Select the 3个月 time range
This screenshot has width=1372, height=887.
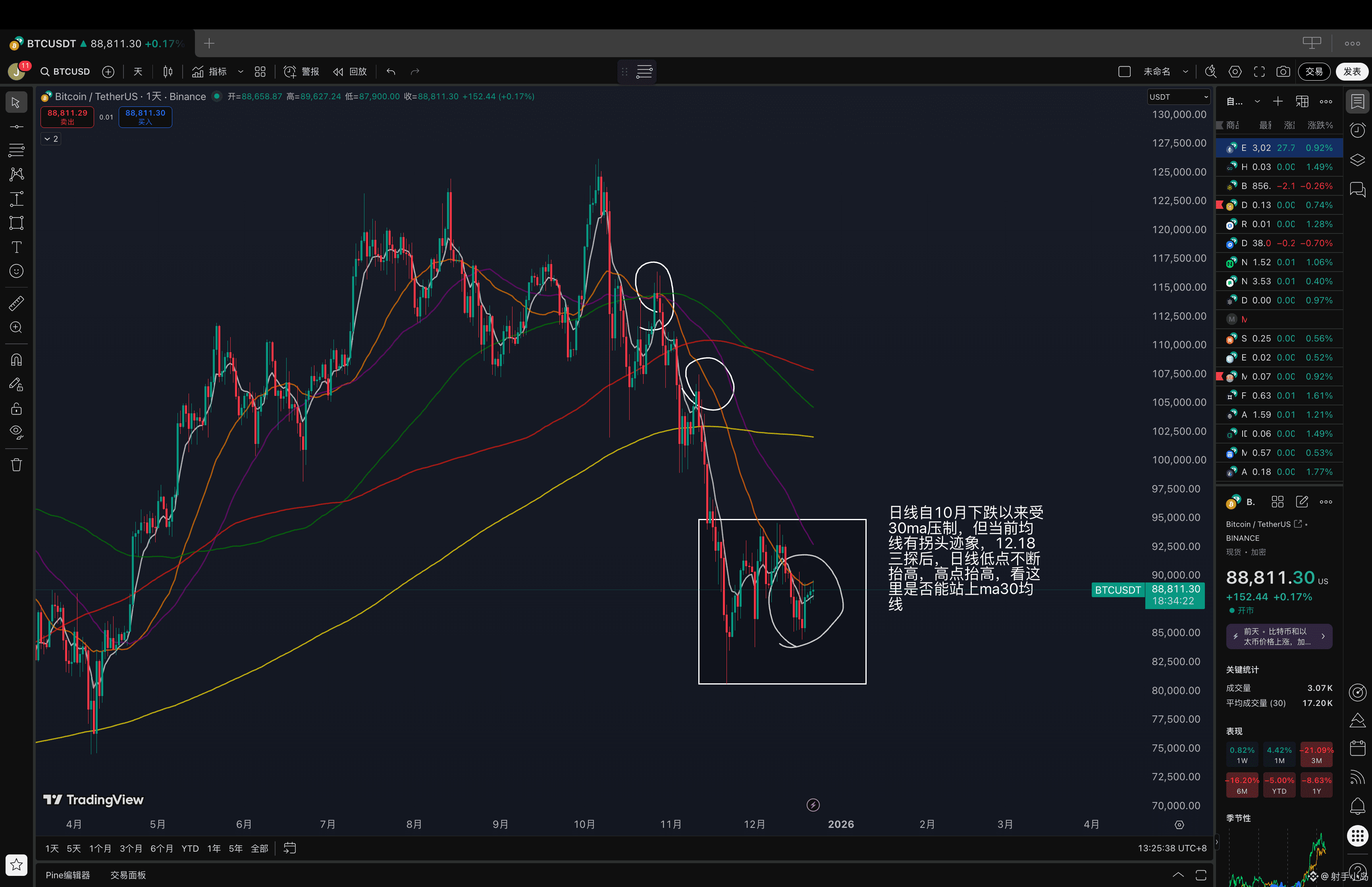[x=131, y=848]
